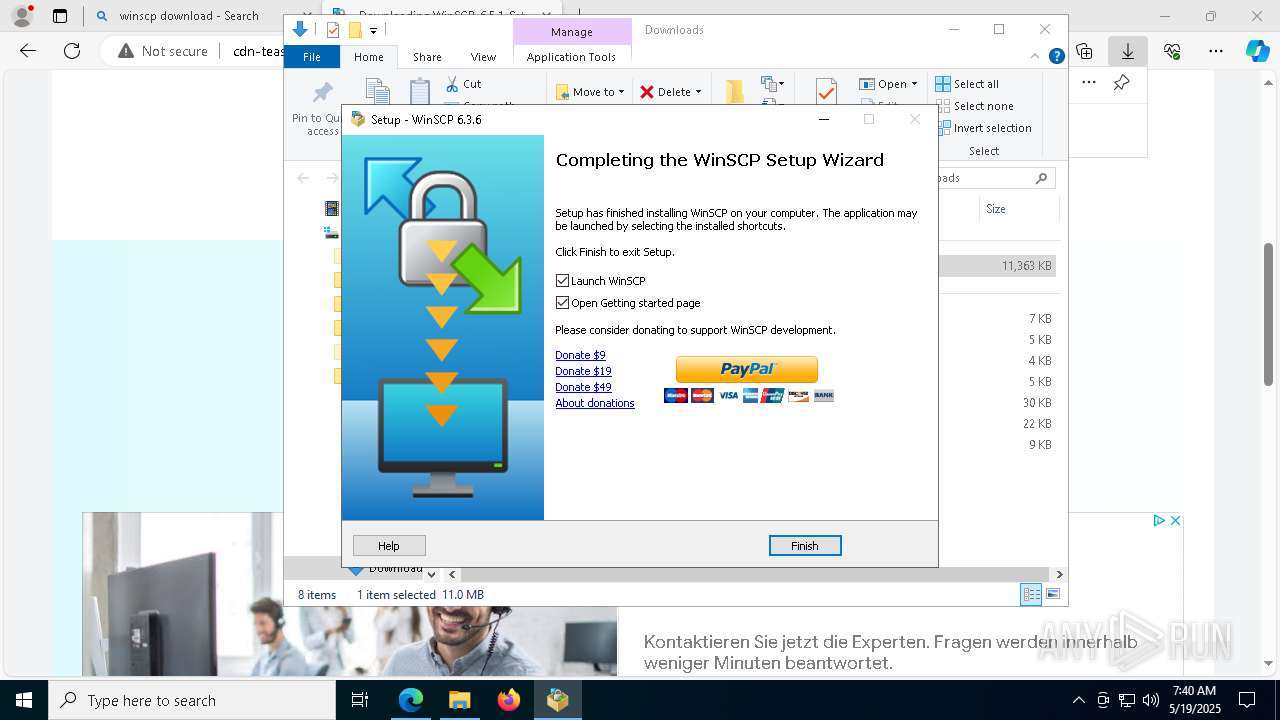
Task: Click Invert selection in Explorer ribbon
Action: point(983,128)
